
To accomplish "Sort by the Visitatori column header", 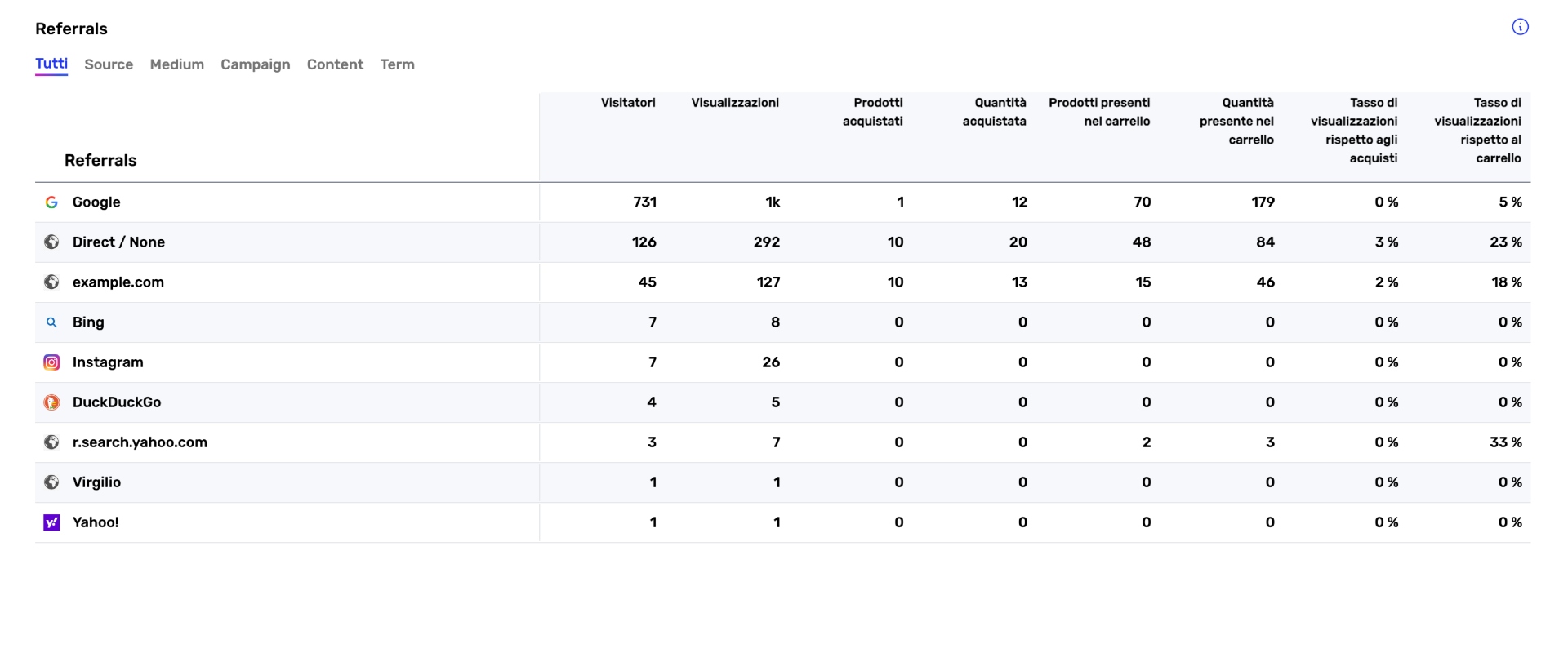I will click(x=628, y=102).
